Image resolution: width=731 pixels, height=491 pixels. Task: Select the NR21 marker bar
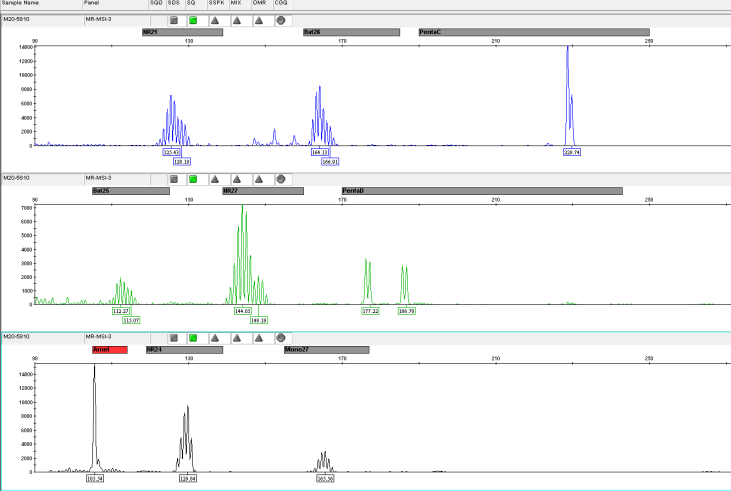[x=181, y=32]
